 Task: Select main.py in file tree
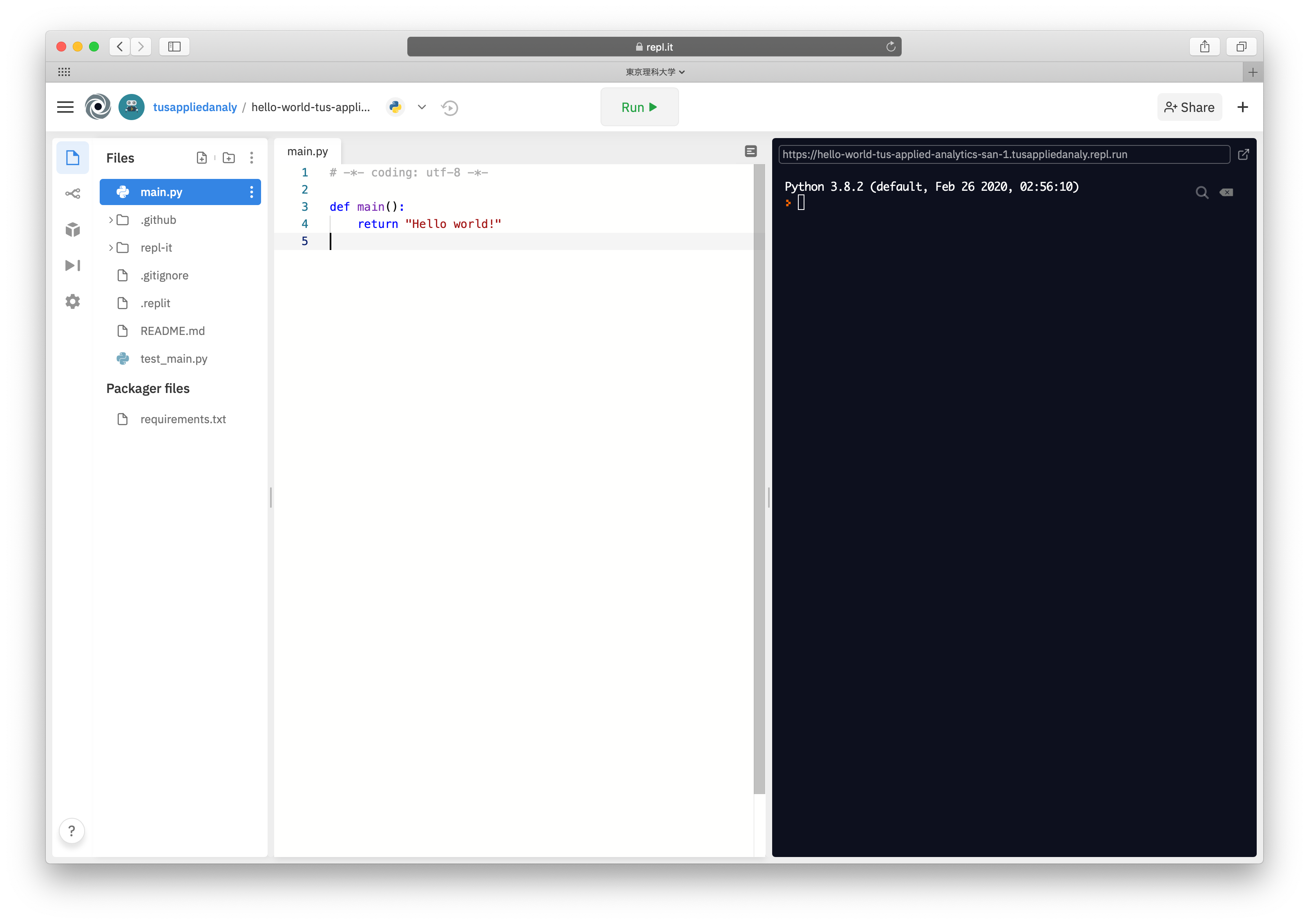[180, 192]
